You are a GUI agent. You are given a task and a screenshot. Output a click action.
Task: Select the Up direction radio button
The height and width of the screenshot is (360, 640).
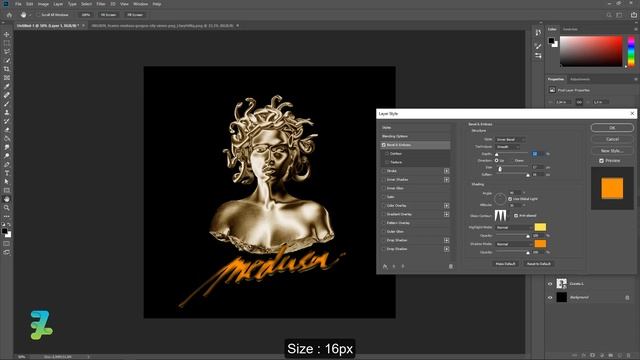tap(496, 160)
